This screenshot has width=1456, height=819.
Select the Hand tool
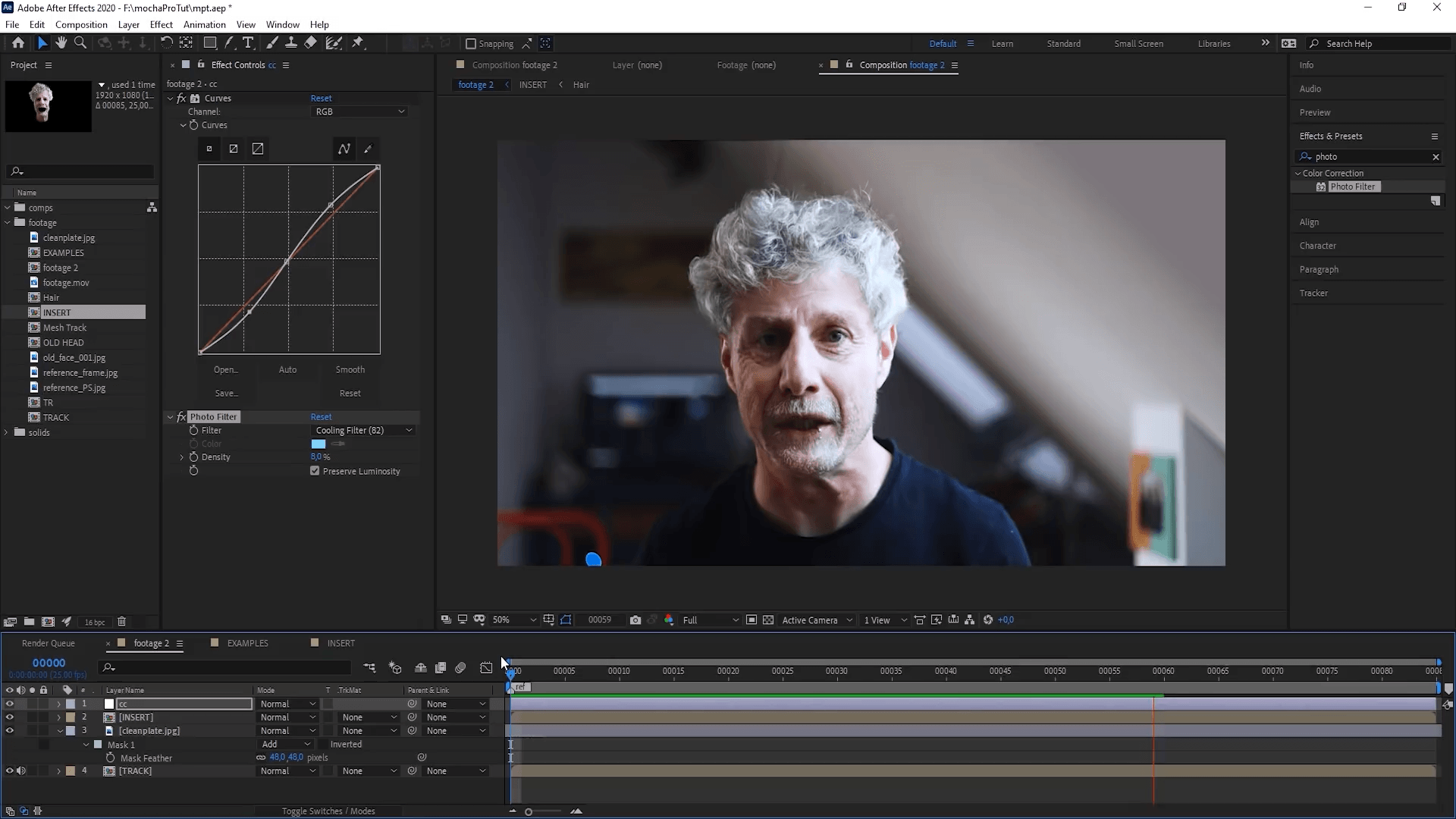[x=61, y=43]
